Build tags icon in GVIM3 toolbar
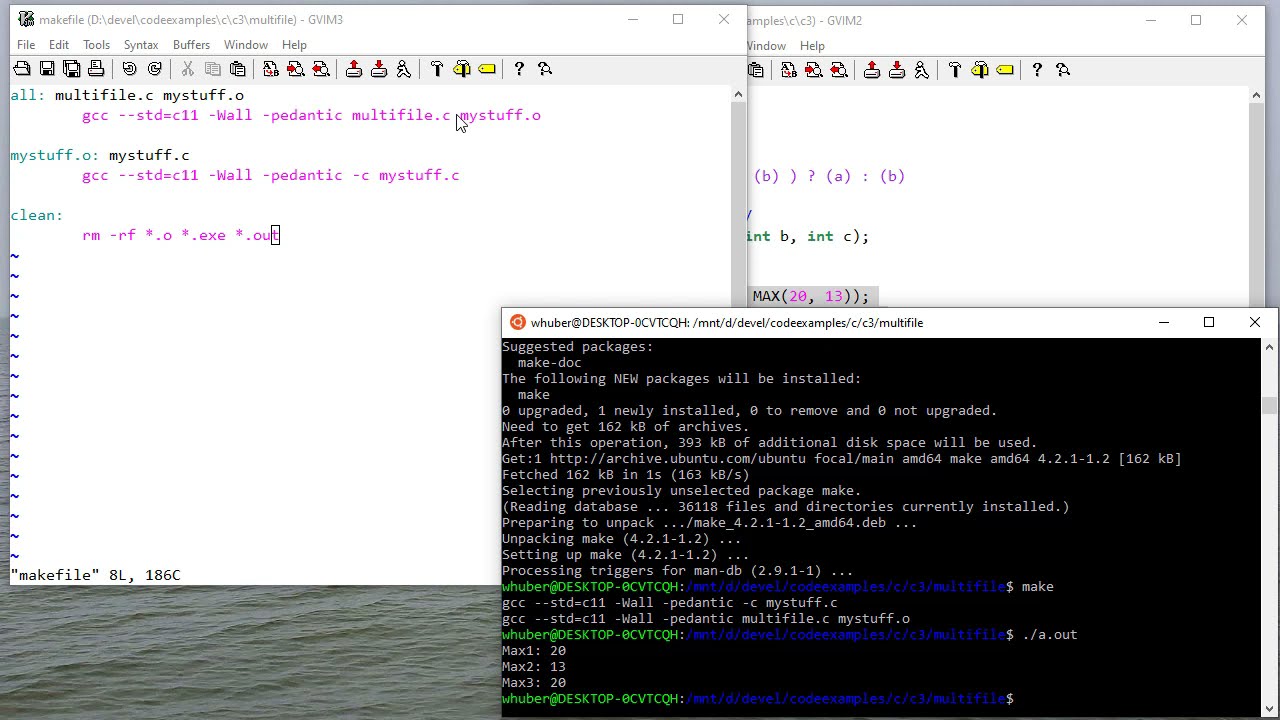 [462, 69]
